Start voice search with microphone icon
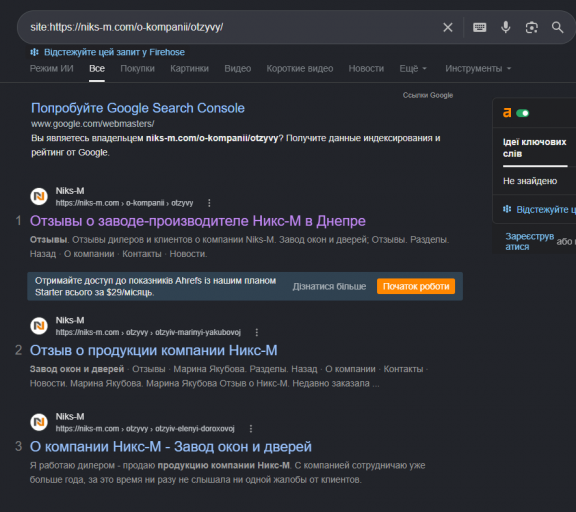The height and width of the screenshot is (512, 576). pyautogui.click(x=505, y=27)
